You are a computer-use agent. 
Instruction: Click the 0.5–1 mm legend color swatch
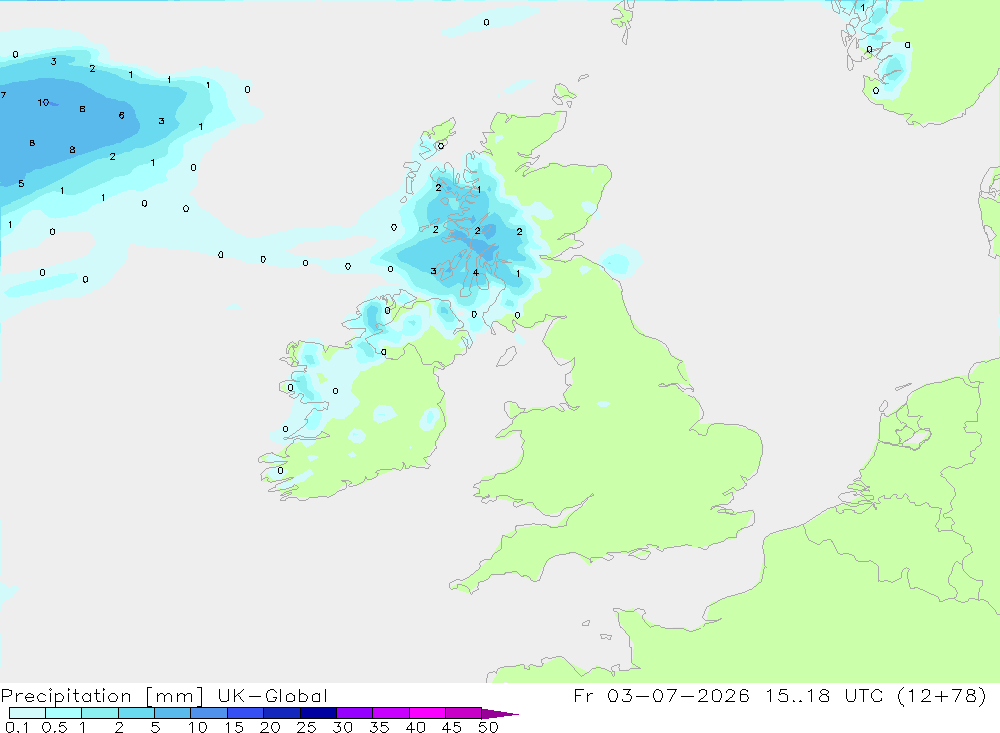64,713
